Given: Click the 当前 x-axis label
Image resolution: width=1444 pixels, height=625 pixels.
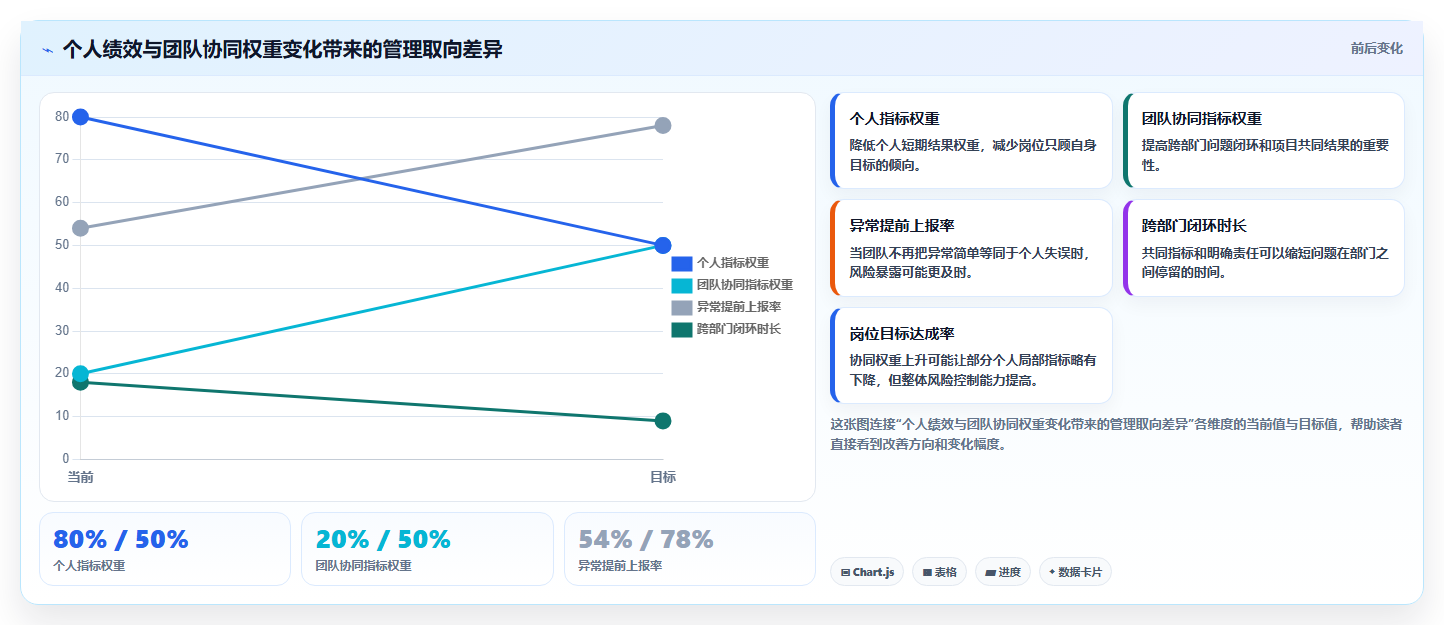Looking at the screenshot, I should point(81,477).
